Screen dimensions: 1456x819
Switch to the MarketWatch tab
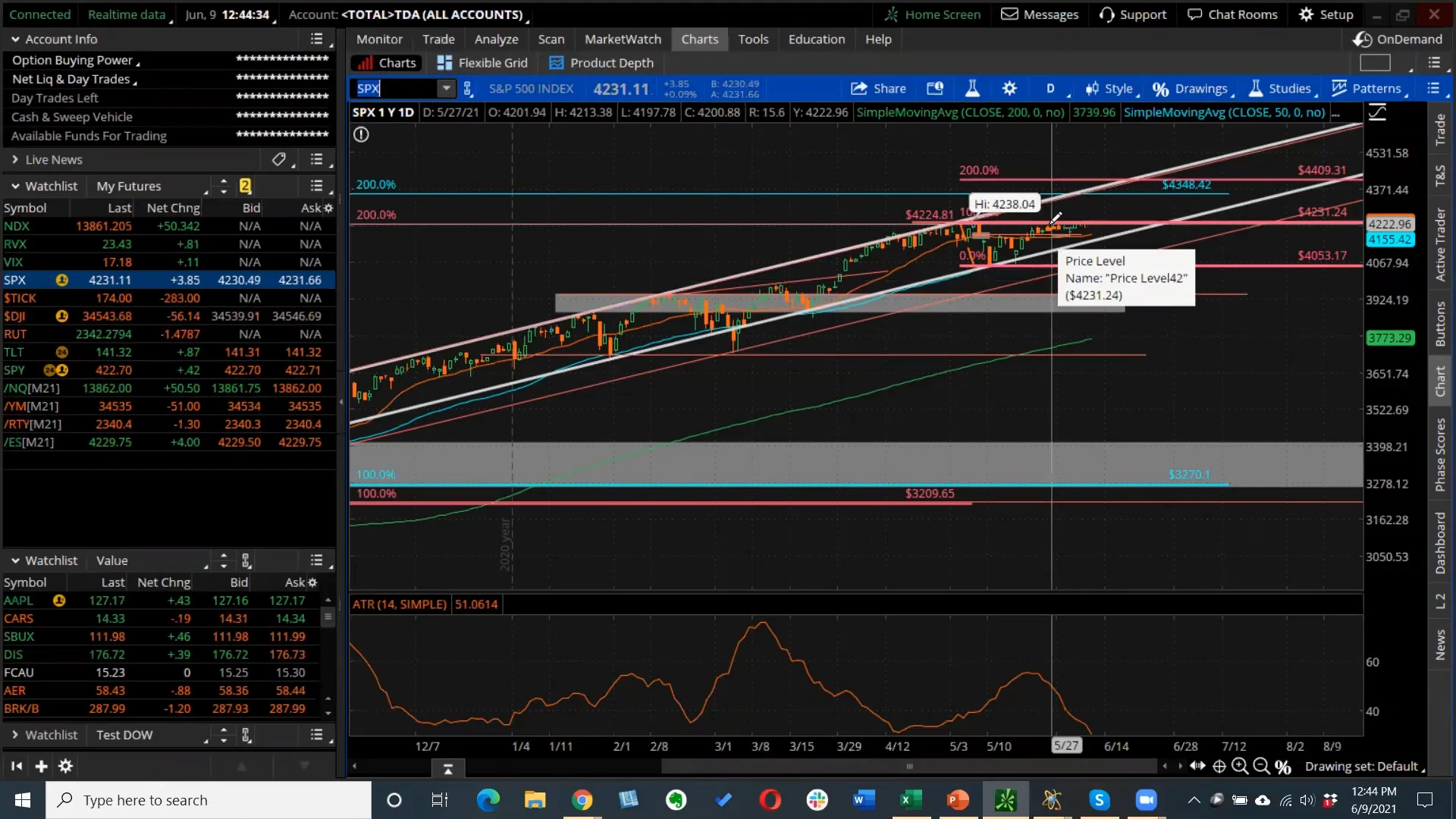click(x=623, y=39)
